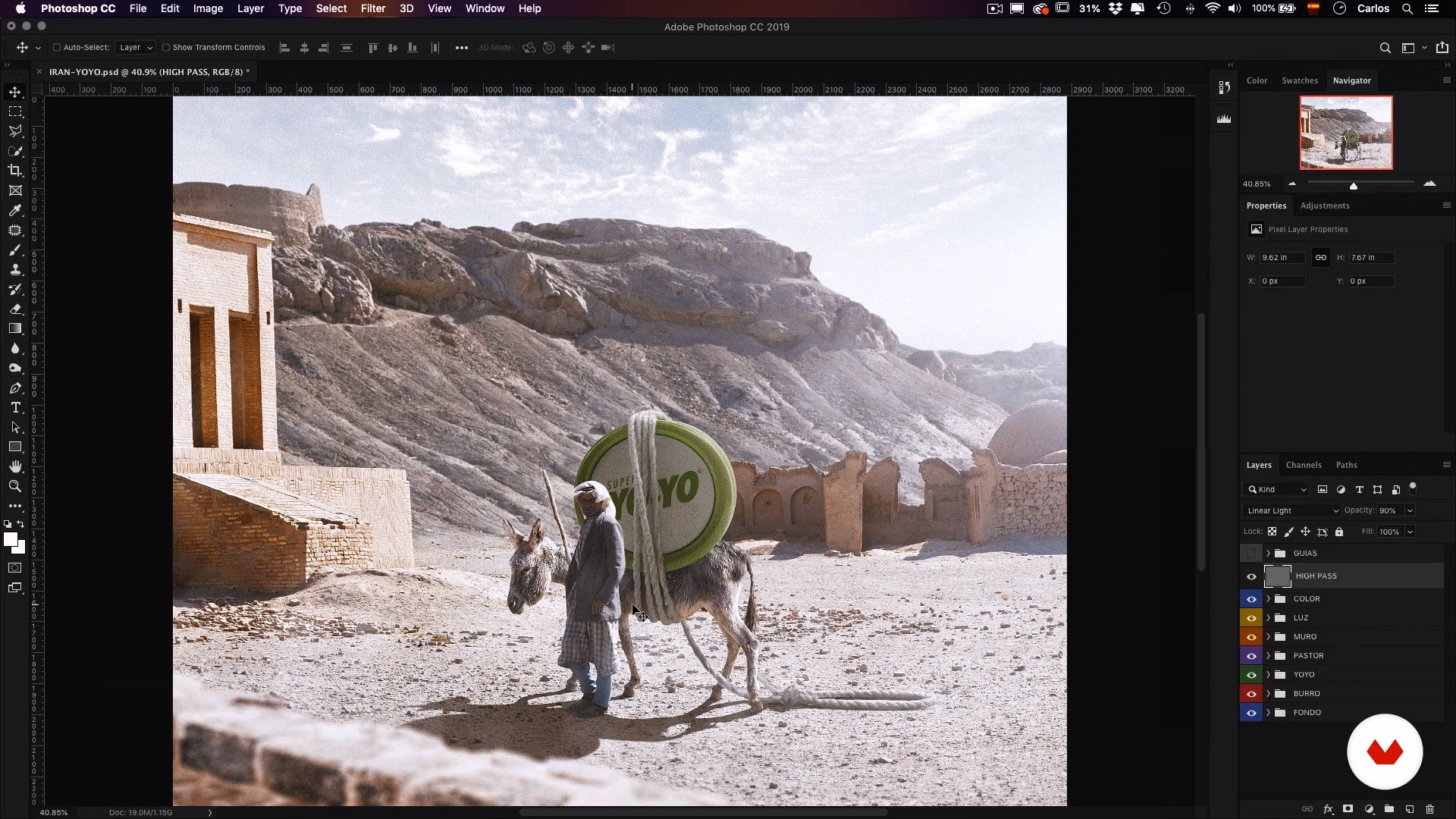This screenshot has height=819, width=1456.
Task: Hide the HIGH PASS layer
Action: tap(1251, 576)
